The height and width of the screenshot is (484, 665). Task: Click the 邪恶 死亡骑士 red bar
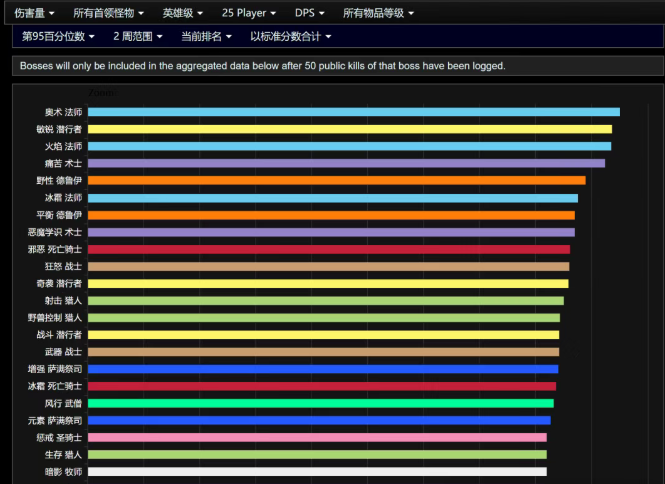[x=328, y=249]
